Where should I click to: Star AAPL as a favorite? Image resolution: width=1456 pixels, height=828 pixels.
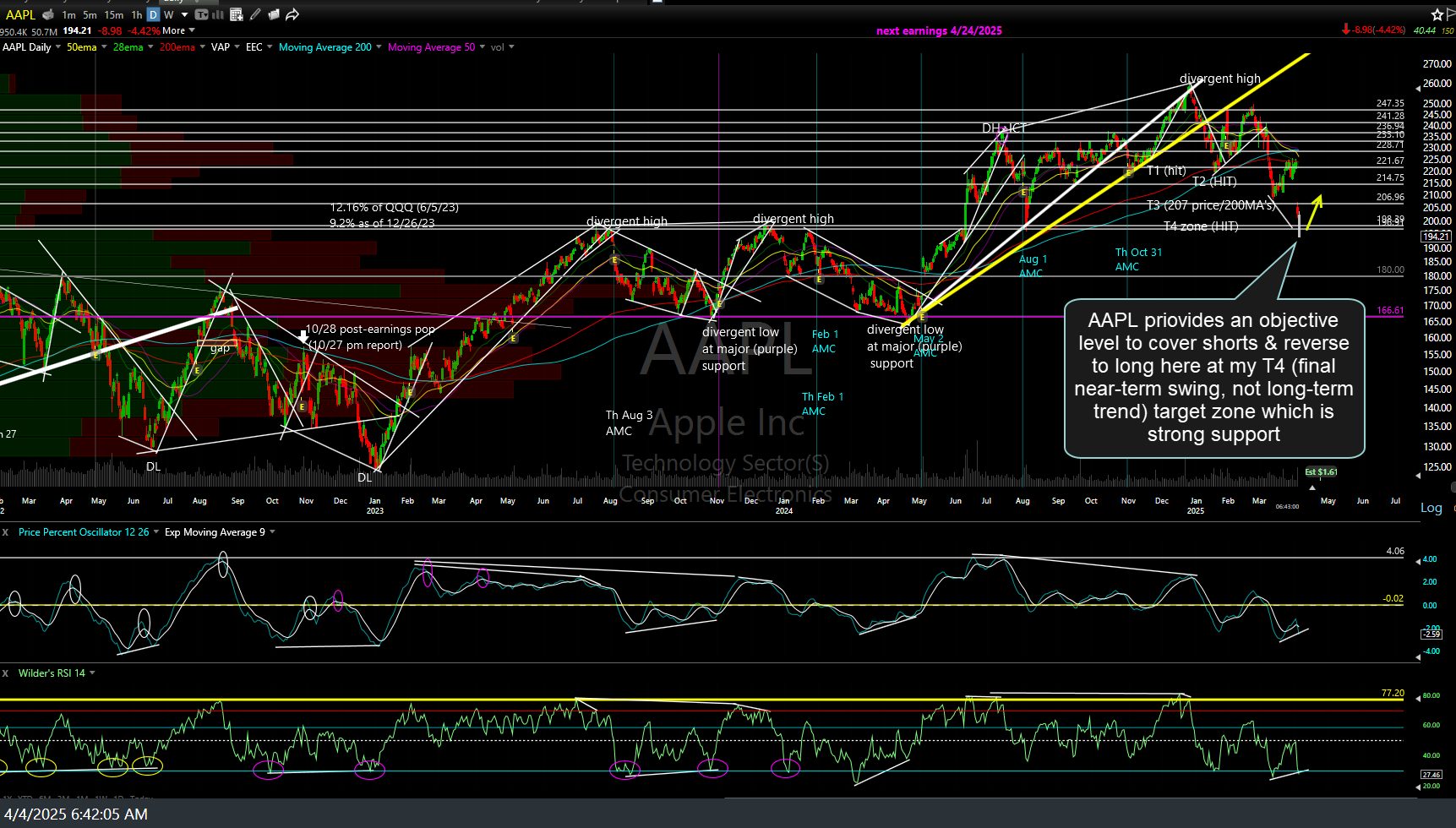[1437, 14]
